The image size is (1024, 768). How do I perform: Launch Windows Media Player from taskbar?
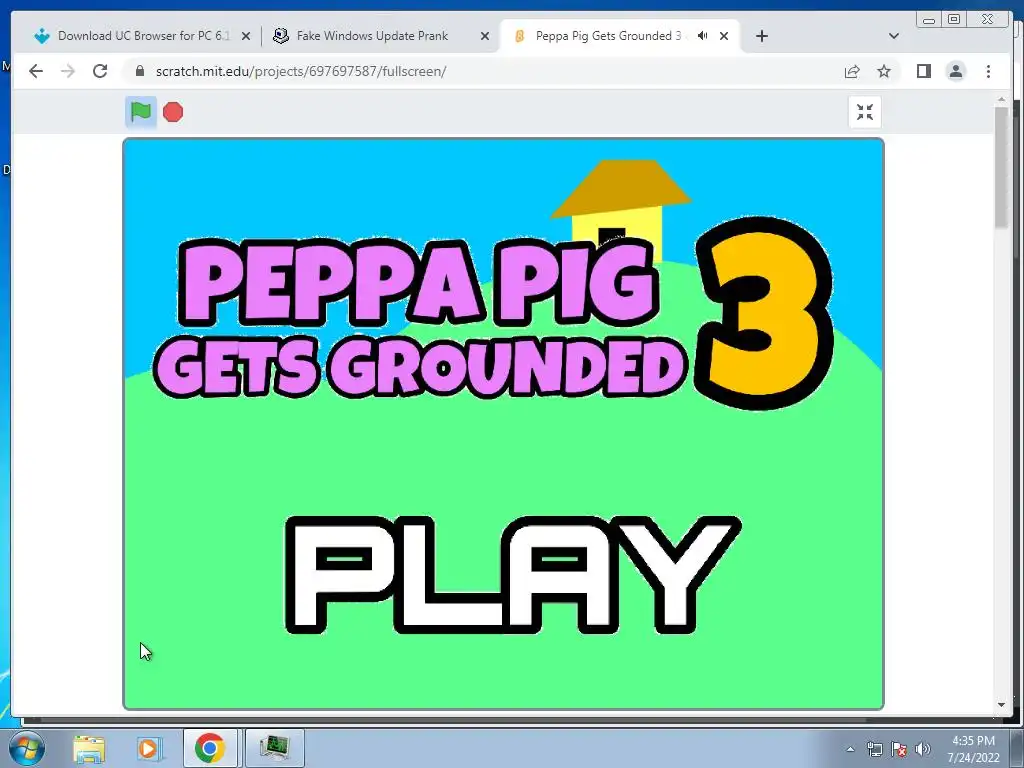point(148,748)
